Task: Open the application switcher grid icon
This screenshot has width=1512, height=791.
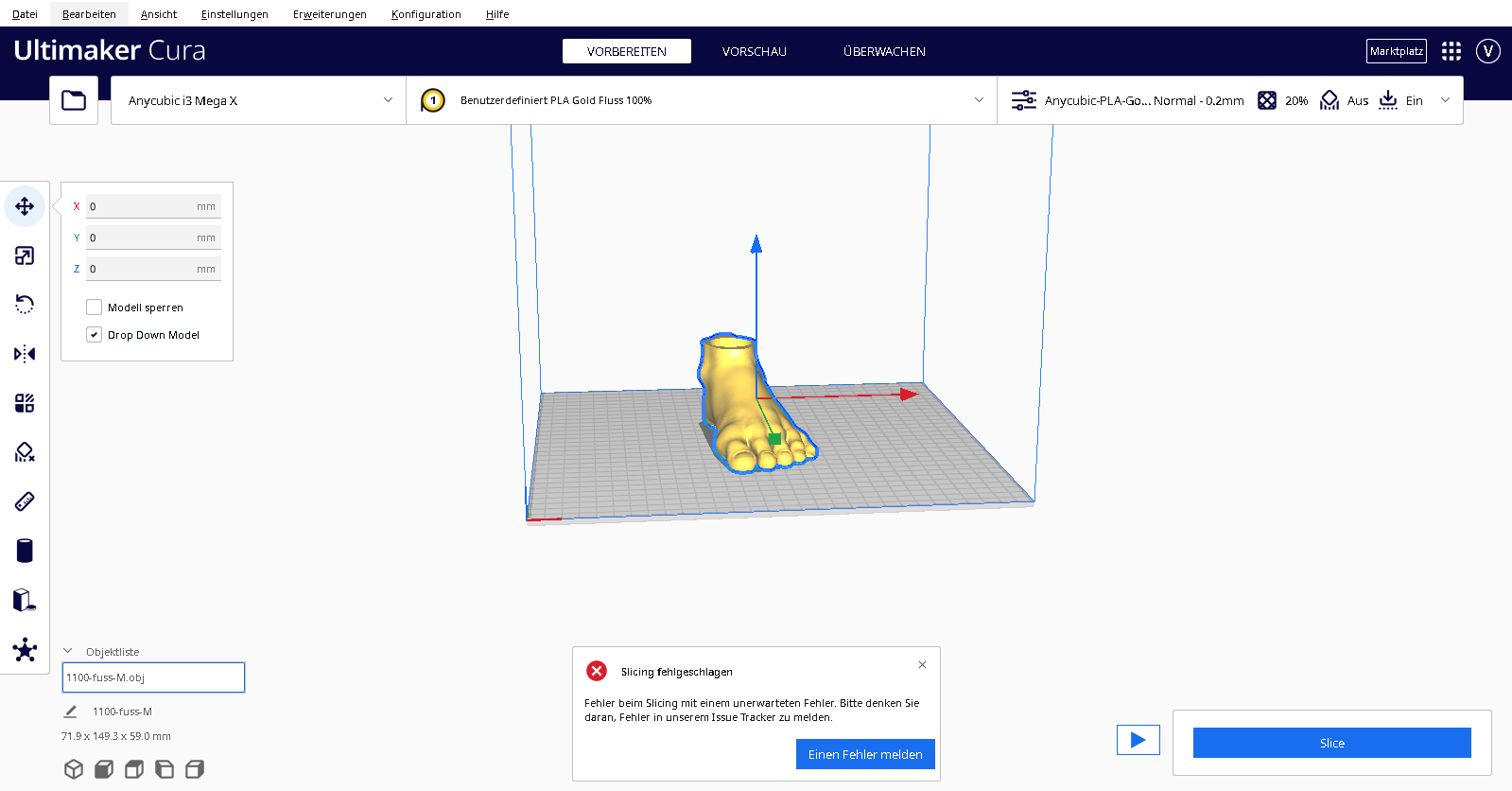Action: [x=1451, y=51]
